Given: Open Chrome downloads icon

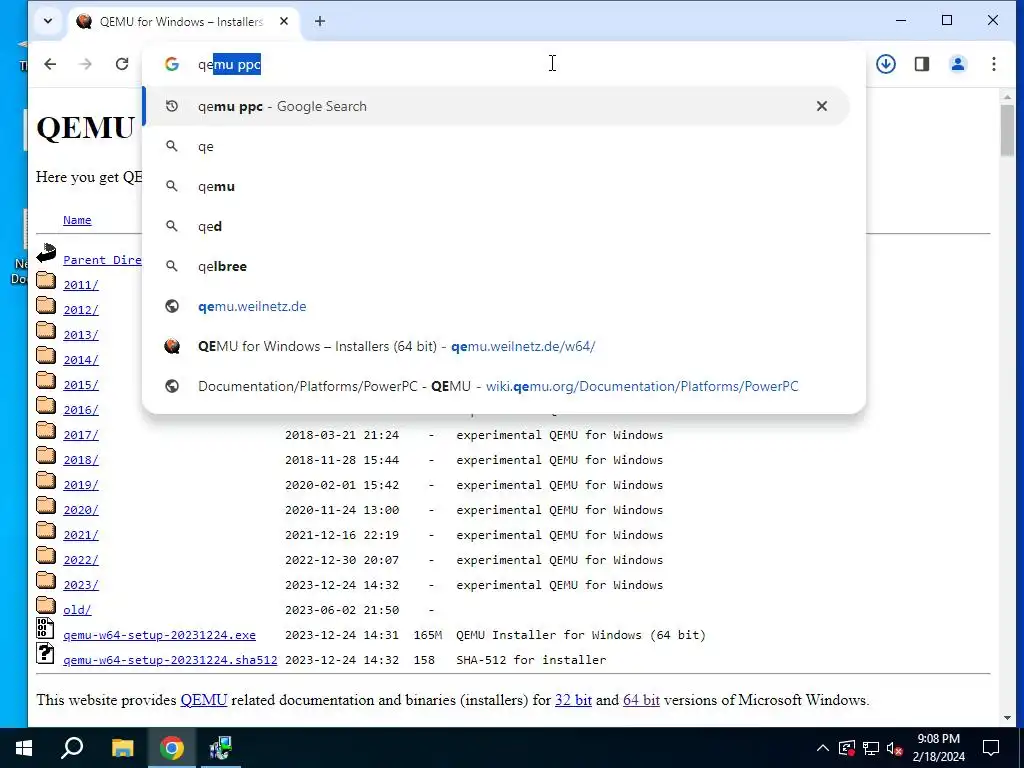Looking at the screenshot, I should point(886,64).
